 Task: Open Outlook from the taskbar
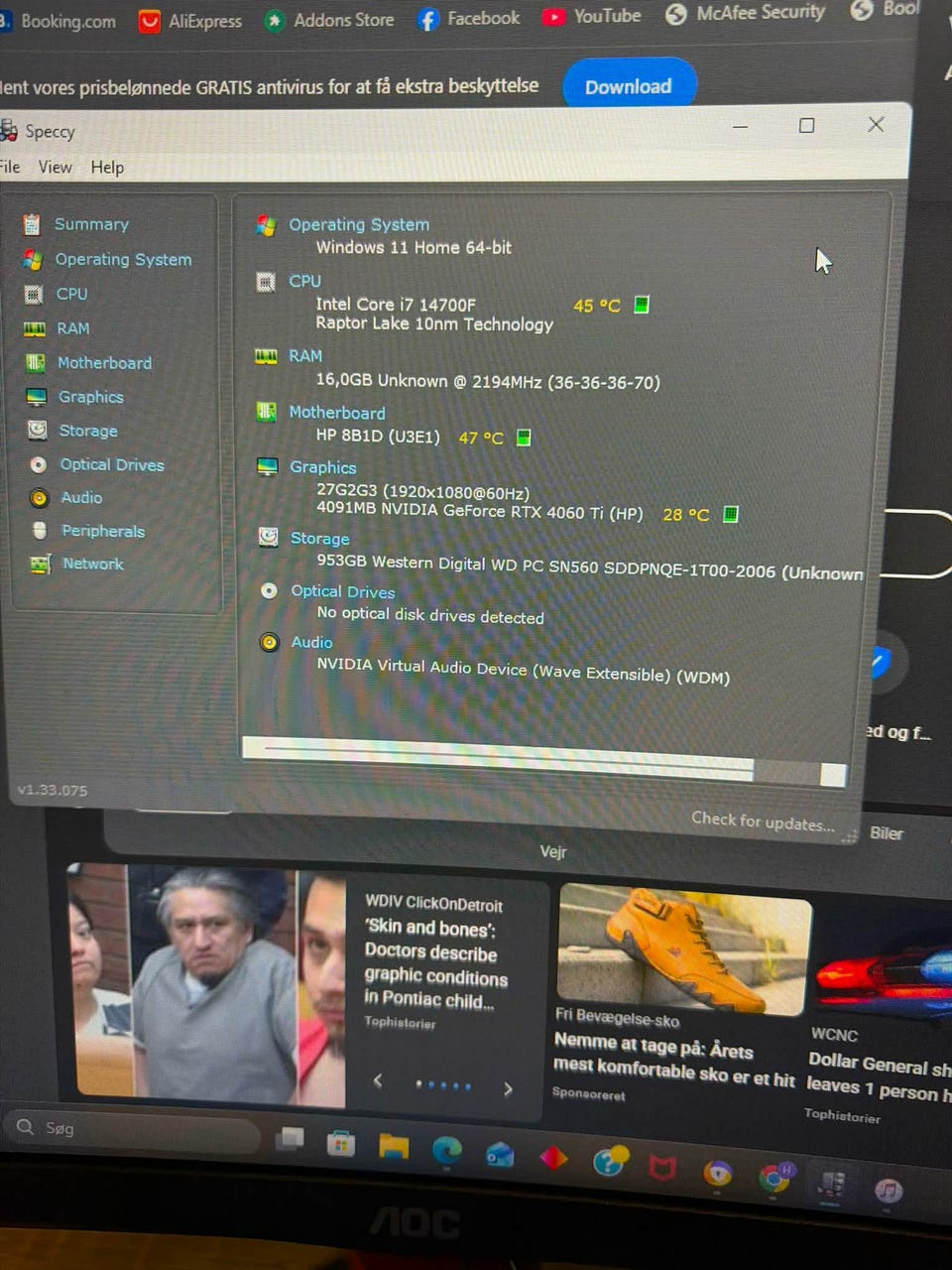click(x=500, y=1154)
